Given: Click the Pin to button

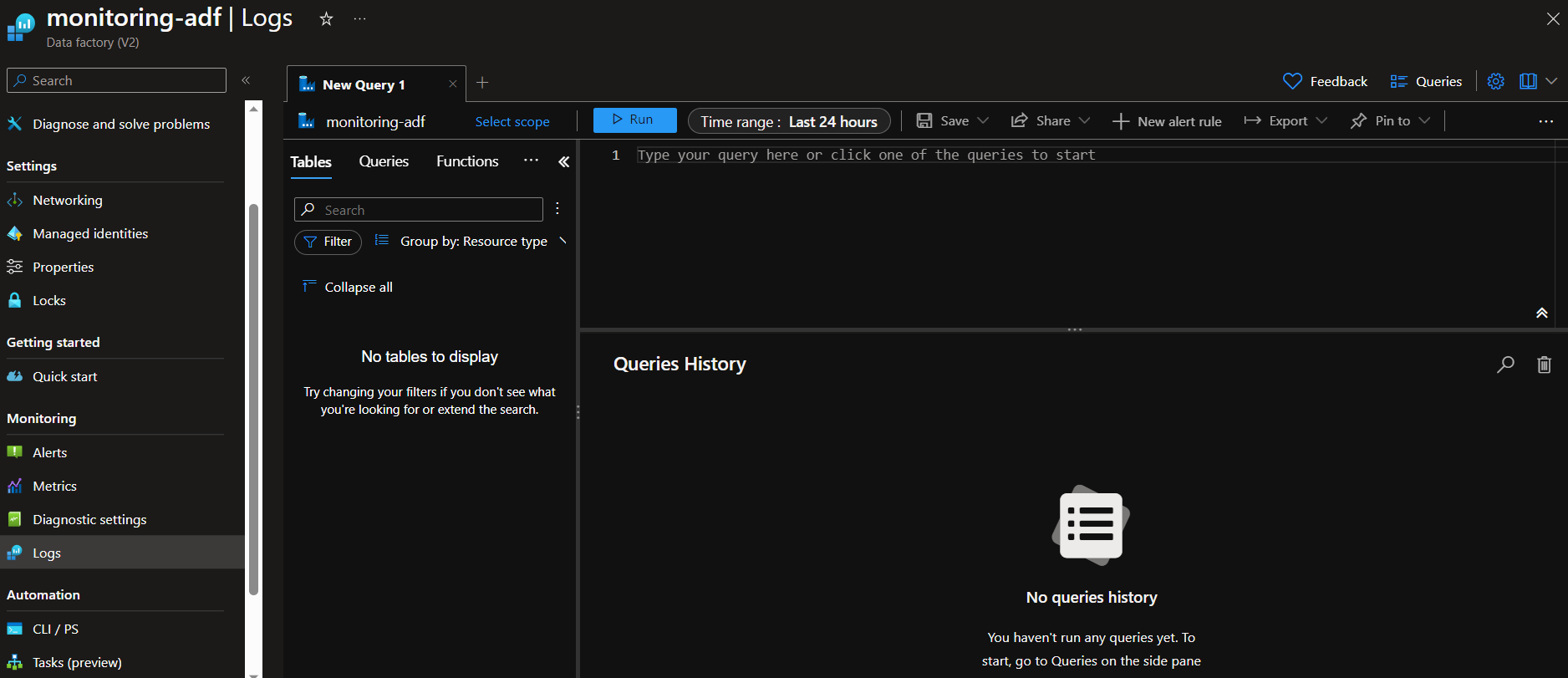Looking at the screenshot, I should coord(1380,120).
